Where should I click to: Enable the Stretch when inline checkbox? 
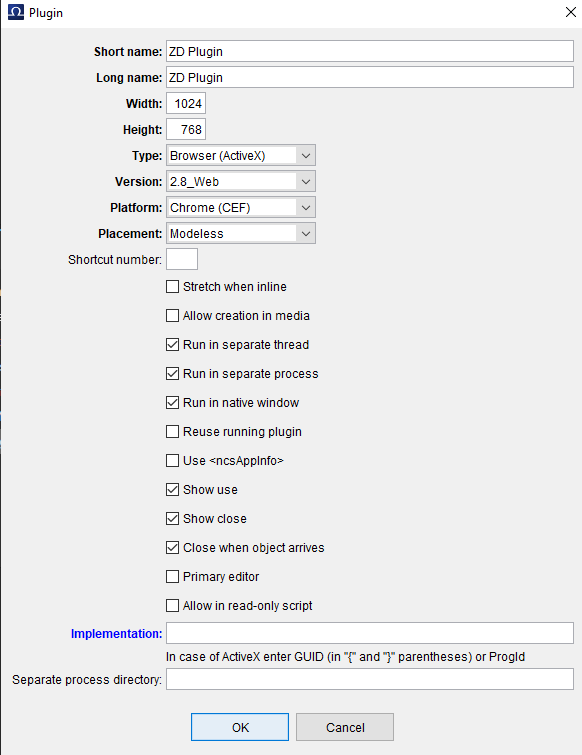[172, 287]
